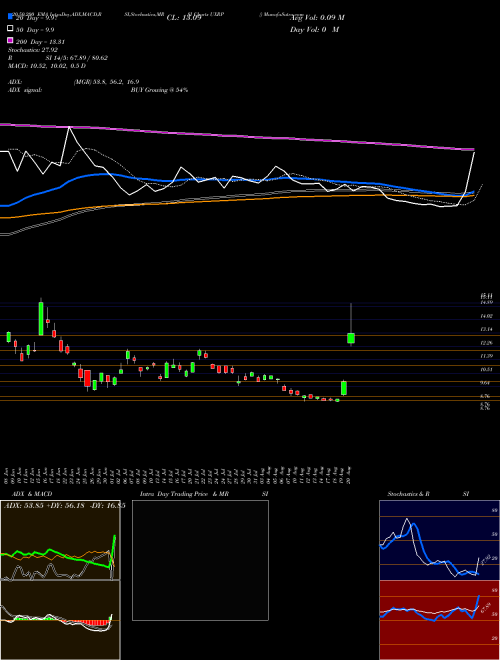The image size is (500, 660).
Task: Click the ADX indicator chart thumbnail
Action: click(x=60, y=540)
